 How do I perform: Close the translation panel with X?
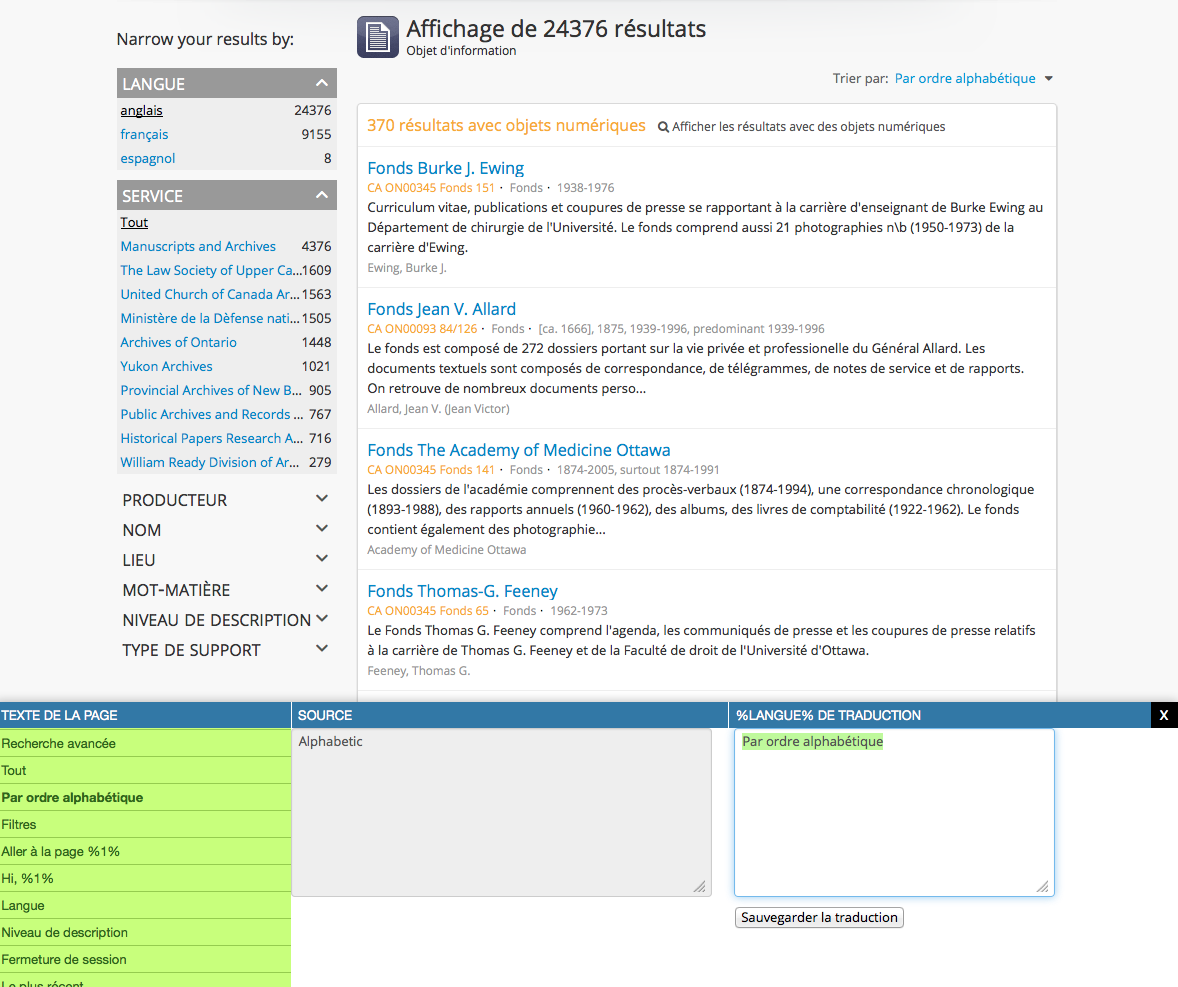coord(1163,715)
